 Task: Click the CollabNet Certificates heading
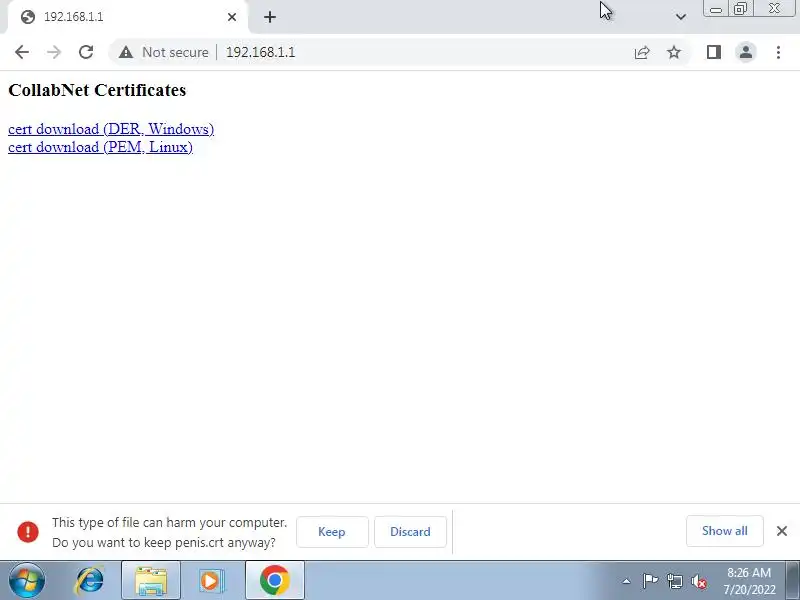click(97, 90)
